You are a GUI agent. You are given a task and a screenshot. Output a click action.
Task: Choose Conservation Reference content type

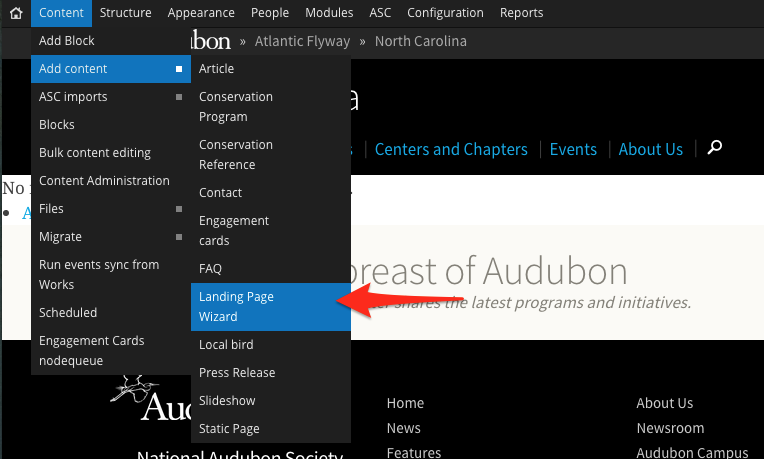[x=271, y=154]
